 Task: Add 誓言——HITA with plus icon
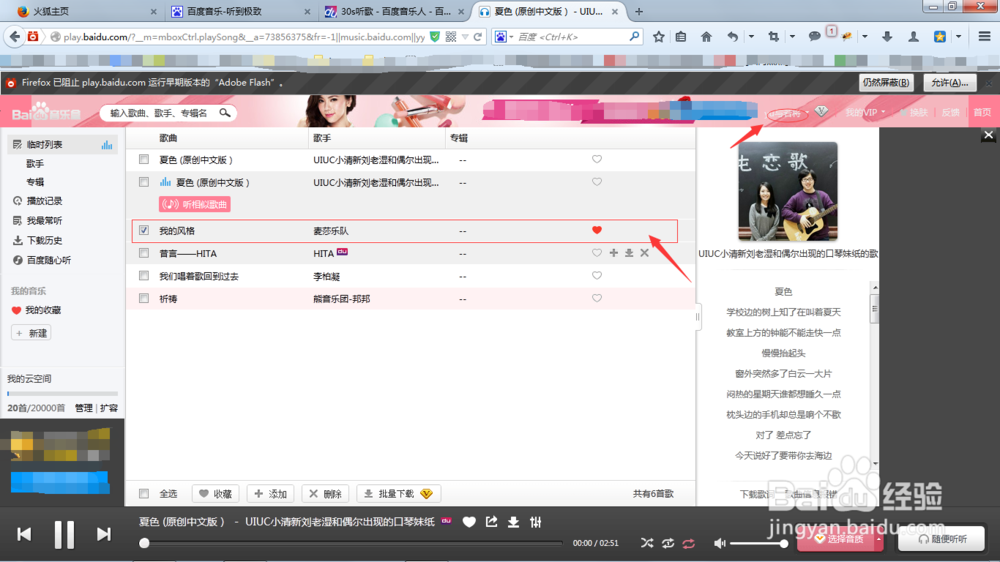(x=614, y=253)
